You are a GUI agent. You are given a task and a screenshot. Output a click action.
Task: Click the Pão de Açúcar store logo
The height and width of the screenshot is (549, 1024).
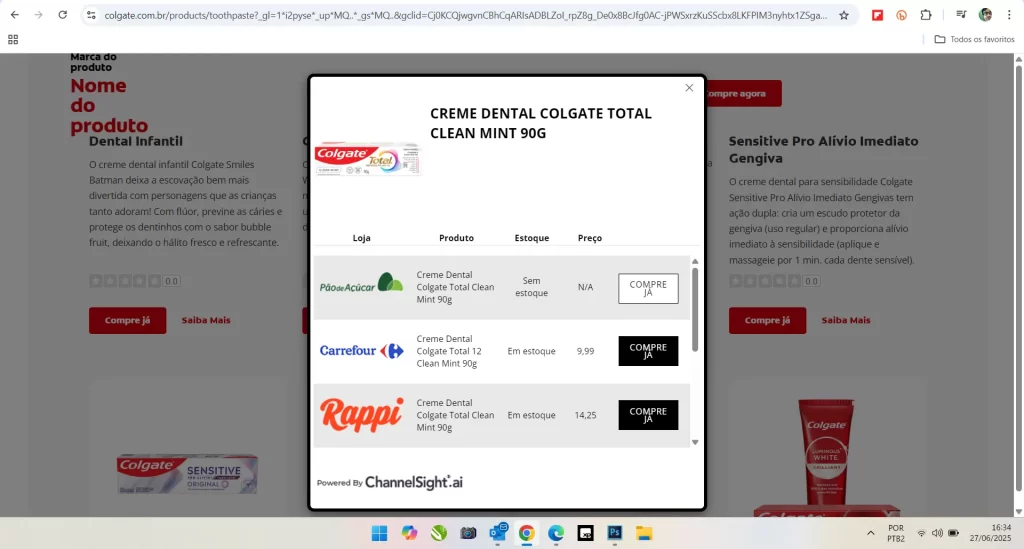[361, 283]
